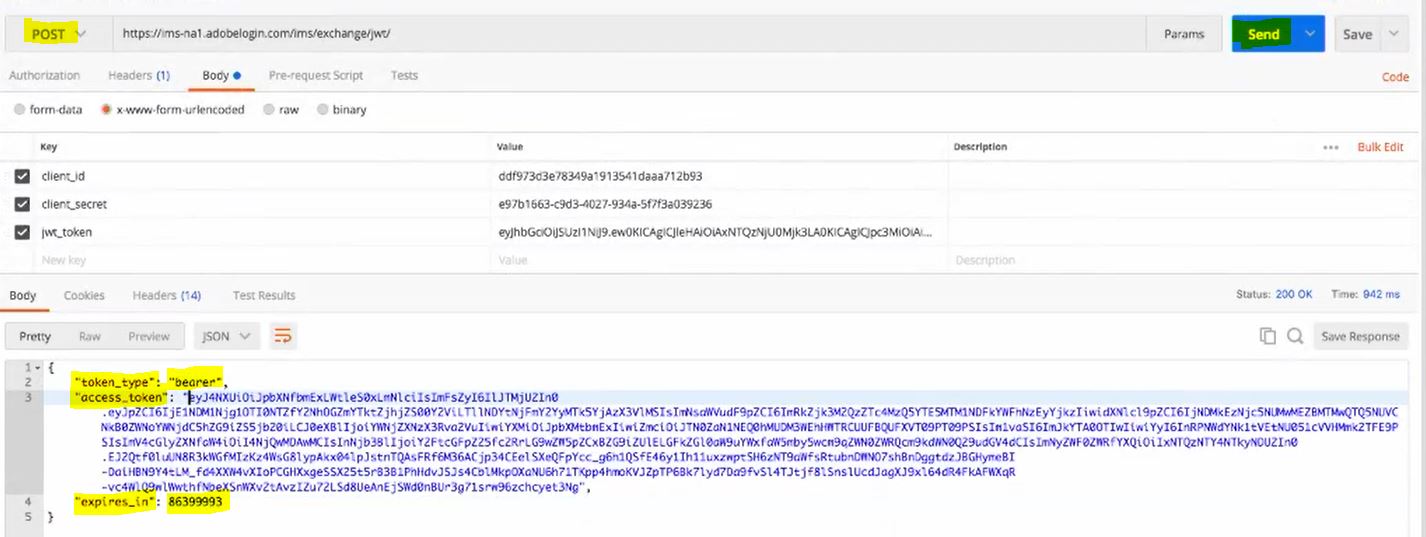Switch response view to Preview
1426x537 pixels.
click(x=148, y=336)
